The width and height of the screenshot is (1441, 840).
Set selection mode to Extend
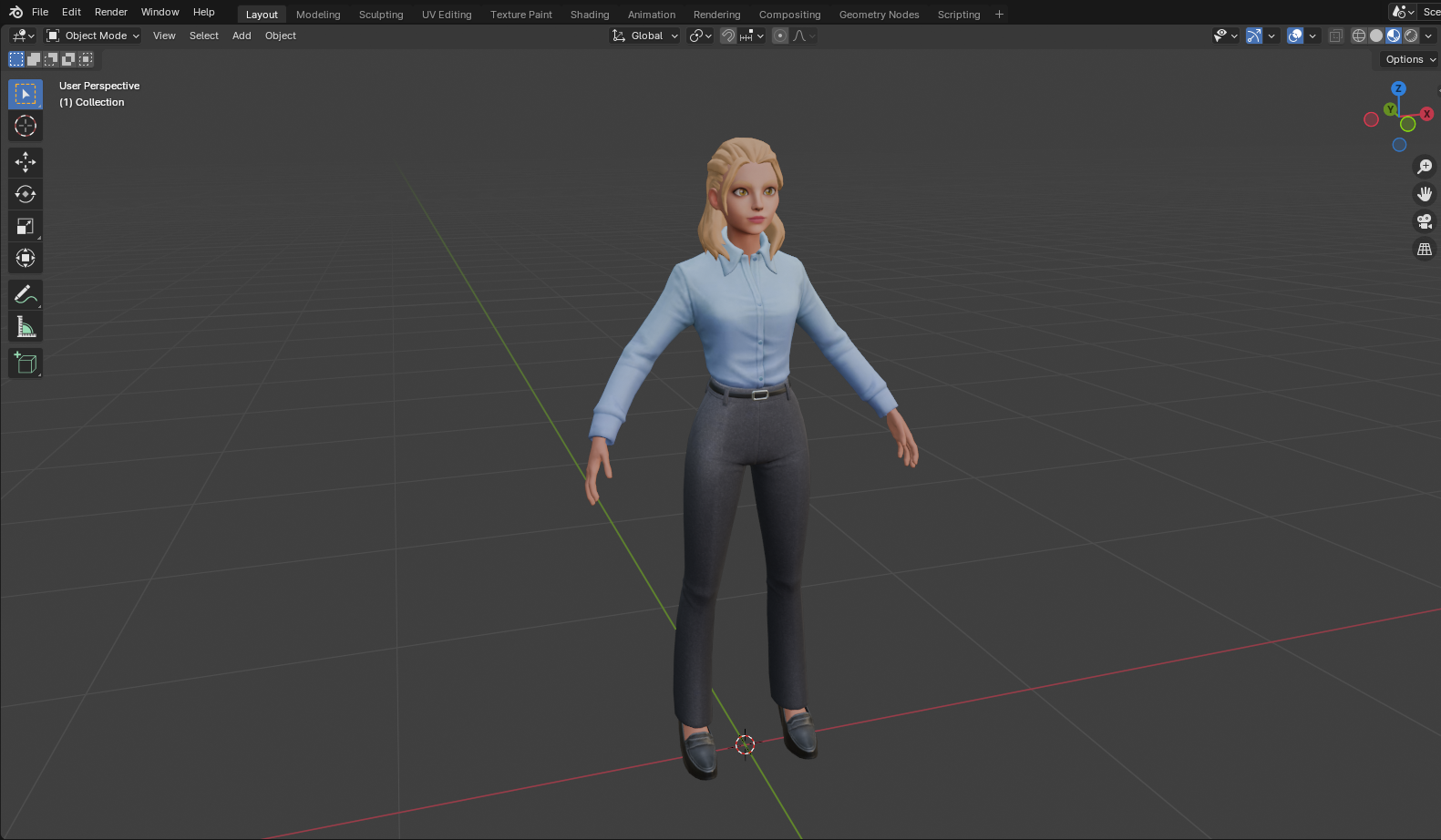(34, 59)
